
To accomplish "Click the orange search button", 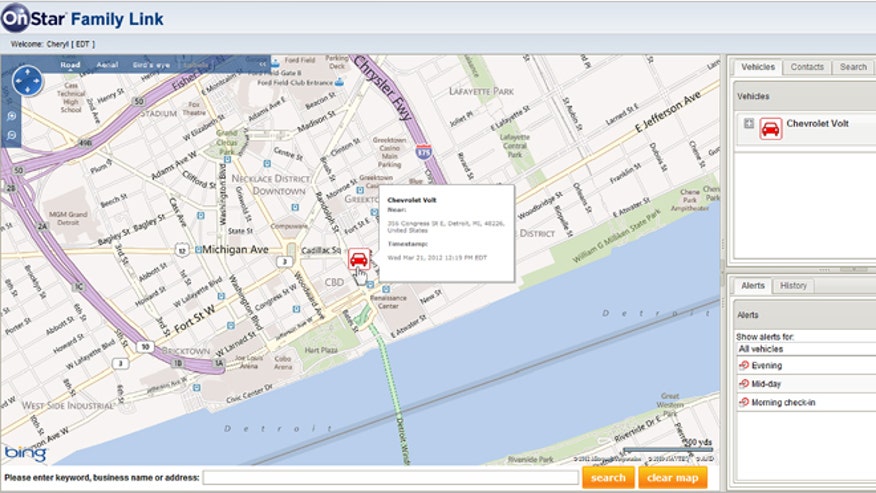I will click(x=608, y=478).
